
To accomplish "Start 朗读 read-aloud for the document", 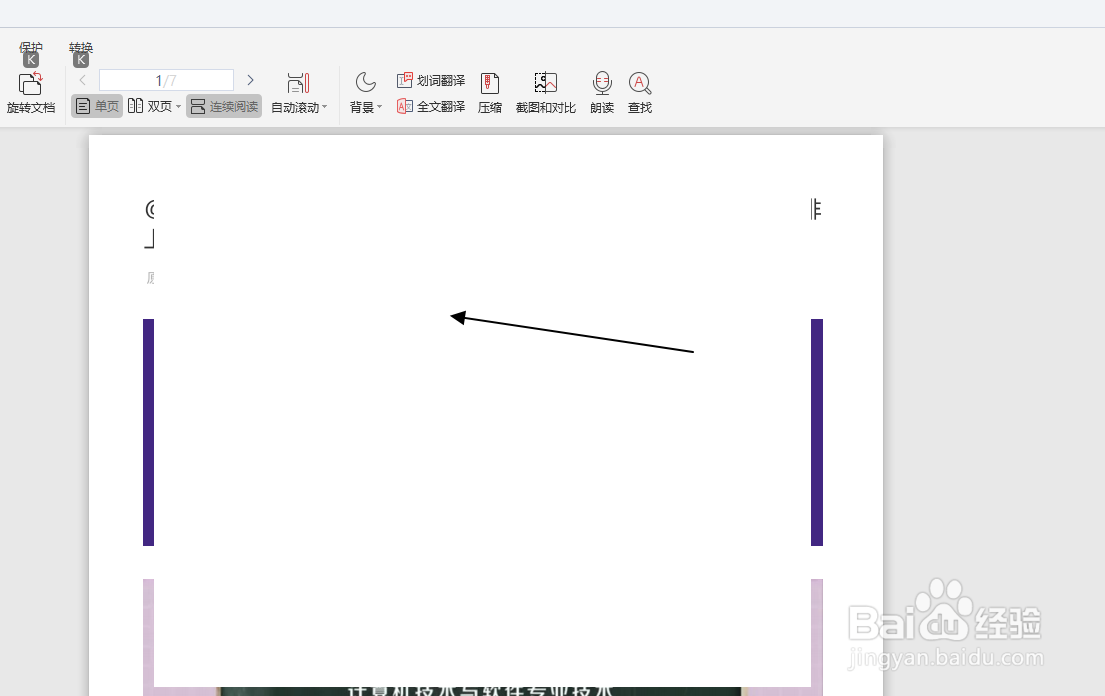I will pyautogui.click(x=601, y=93).
